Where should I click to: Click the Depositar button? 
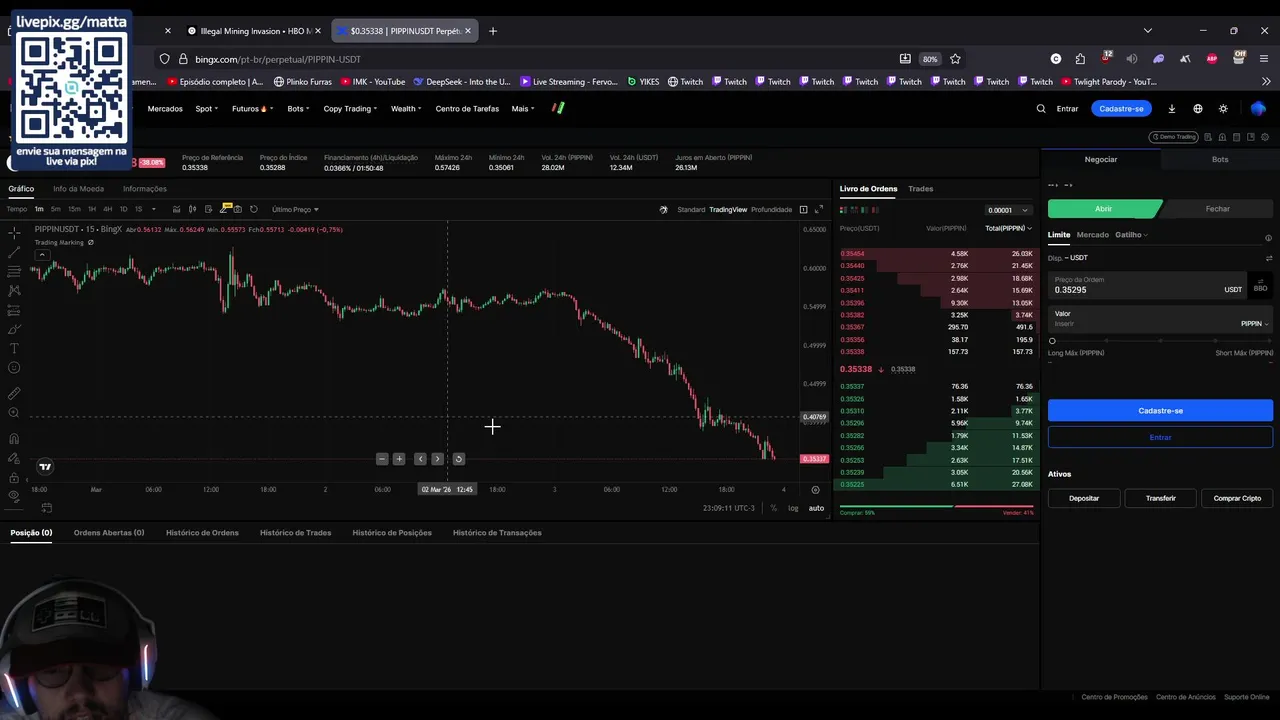[1084, 498]
